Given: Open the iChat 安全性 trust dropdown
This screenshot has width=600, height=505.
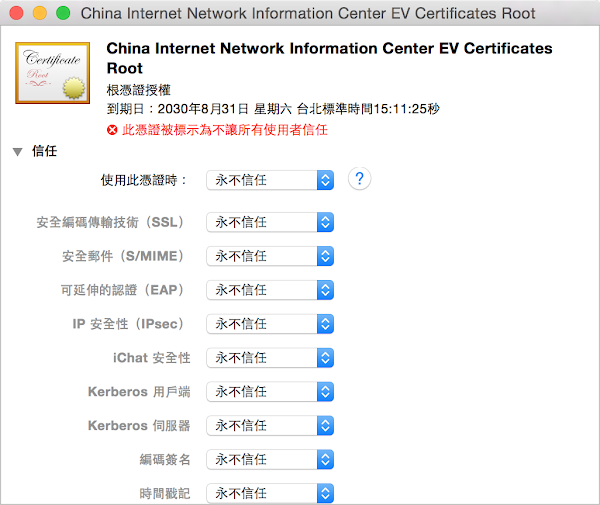Looking at the screenshot, I should (270, 358).
